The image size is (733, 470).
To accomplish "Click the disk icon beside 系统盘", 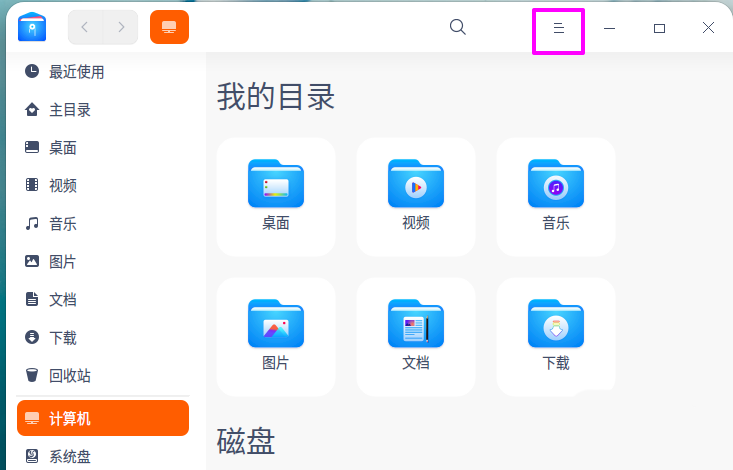I will click(x=32, y=456).
